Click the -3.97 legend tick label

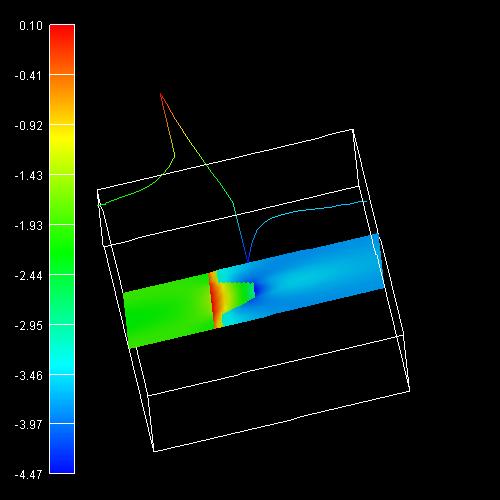coord(29,425)
